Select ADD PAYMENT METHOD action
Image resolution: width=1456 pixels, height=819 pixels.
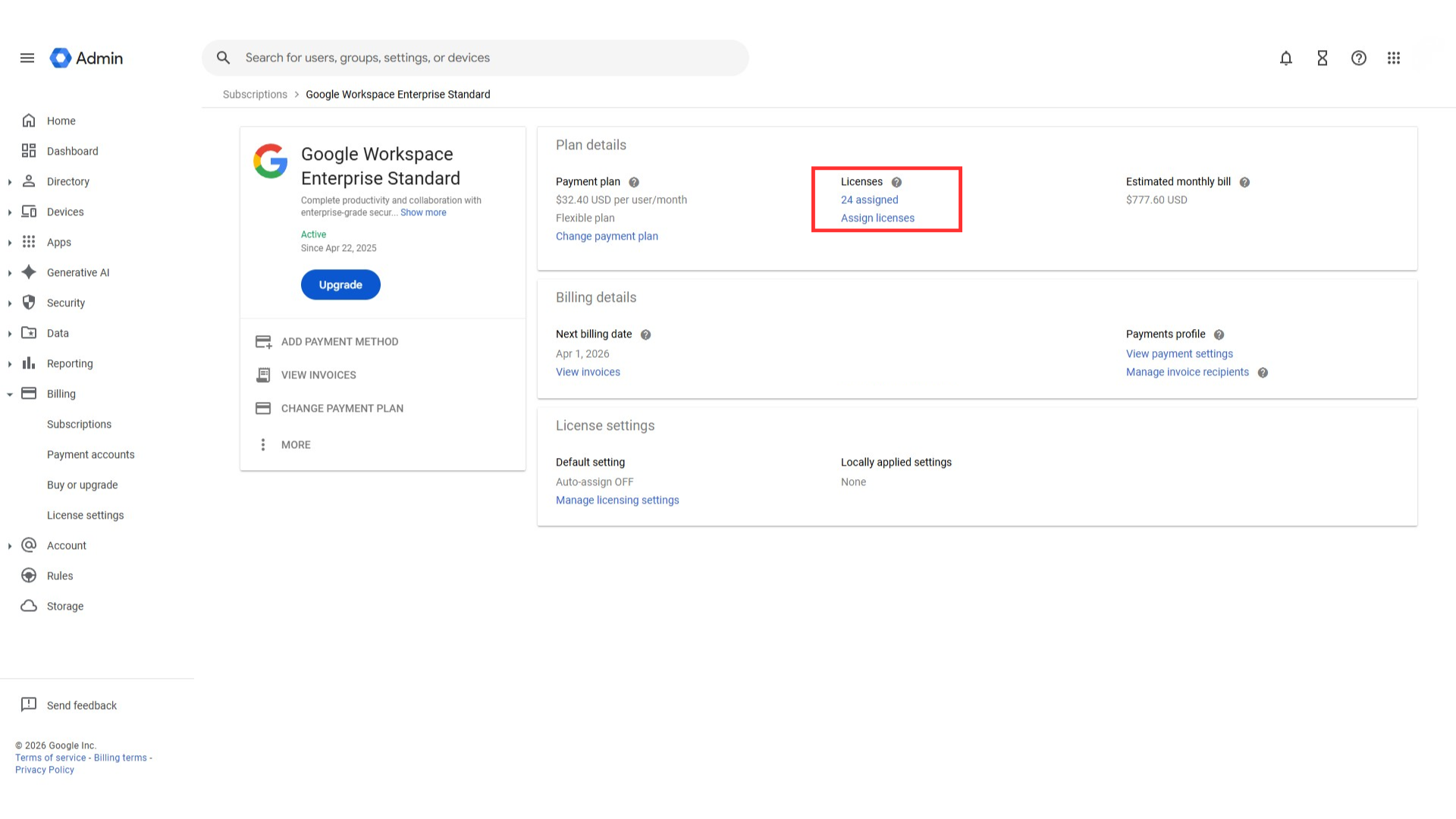pyautogui.click(x=327, y=342)
